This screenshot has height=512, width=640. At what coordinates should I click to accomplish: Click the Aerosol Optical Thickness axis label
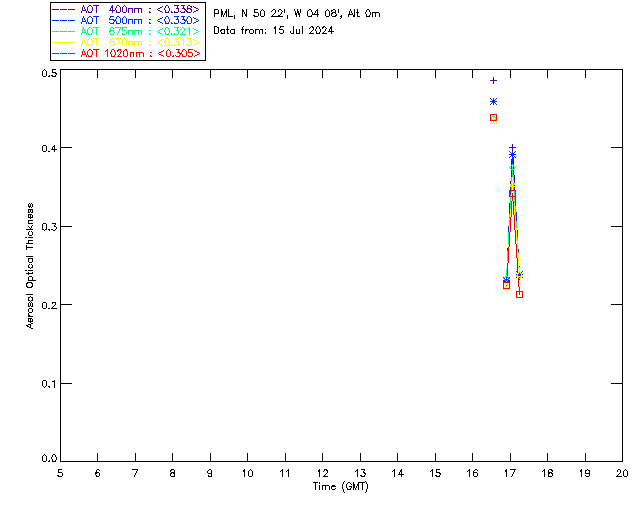pyautogui.click(x=30, y=266)
